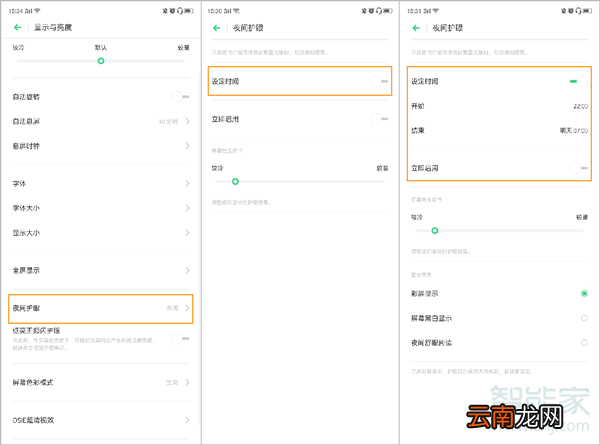Viewport: 600px width, 445px height.
Task: Tap 全屏显示 setting label
Action: pos(26,270)
